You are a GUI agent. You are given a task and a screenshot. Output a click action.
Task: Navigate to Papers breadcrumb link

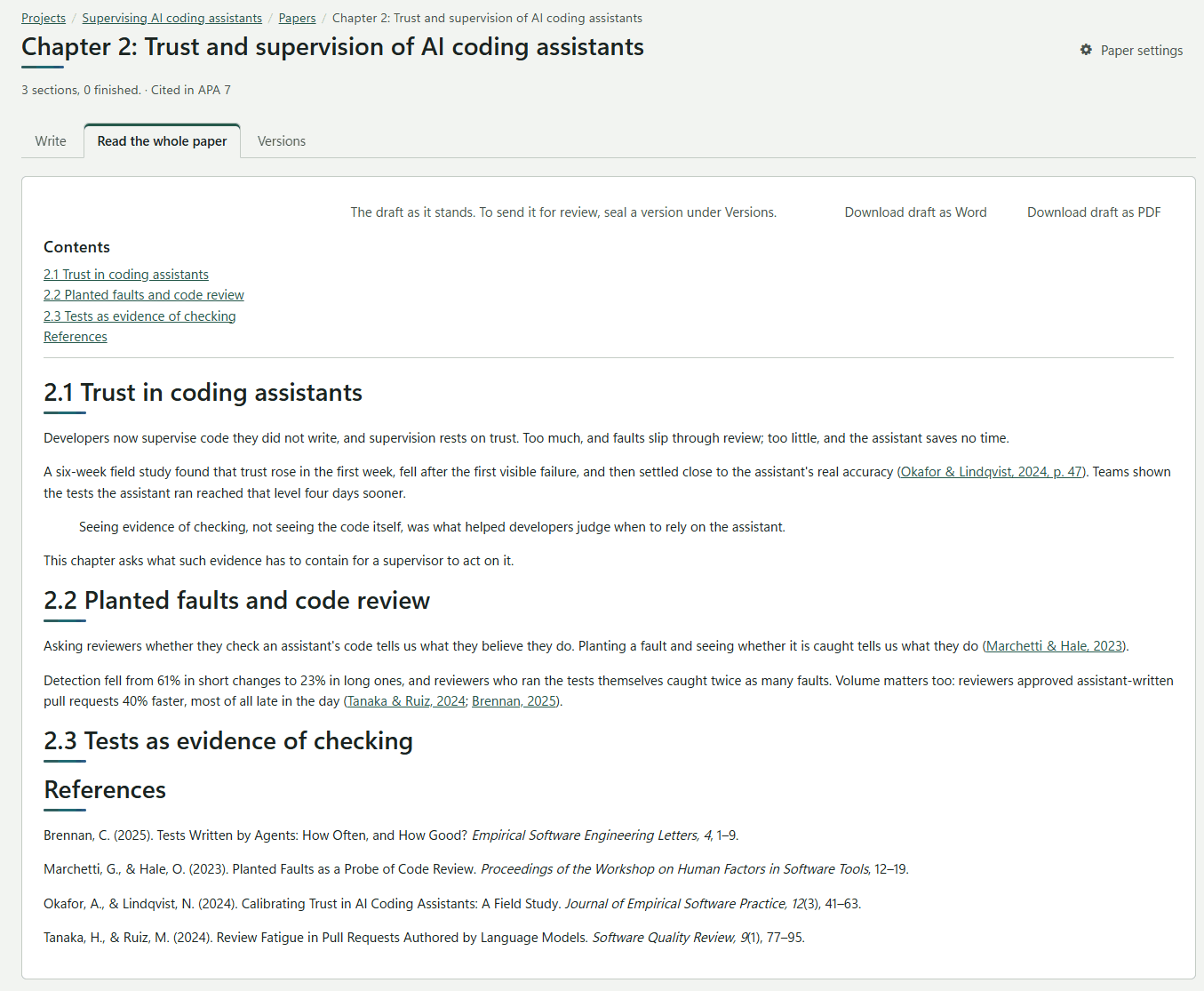pos(297,18)
